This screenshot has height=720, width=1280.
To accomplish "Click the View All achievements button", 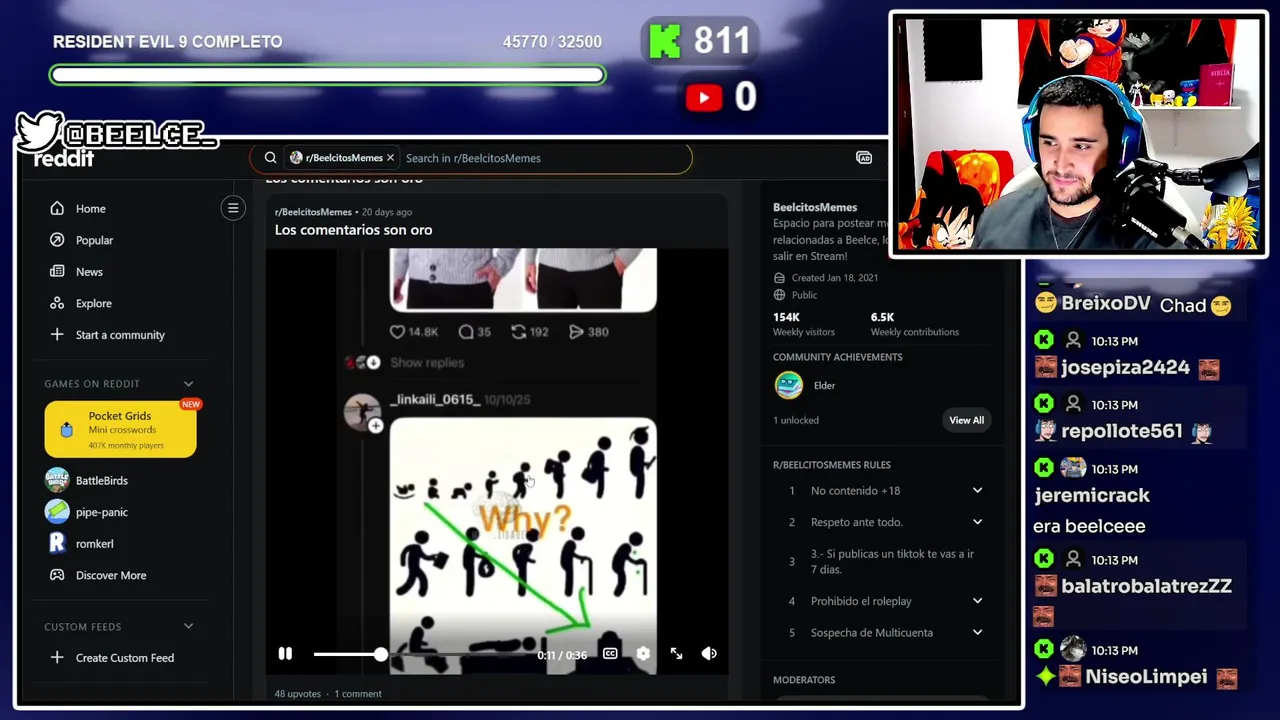I will pyautogui.click(x=966, y=420).
